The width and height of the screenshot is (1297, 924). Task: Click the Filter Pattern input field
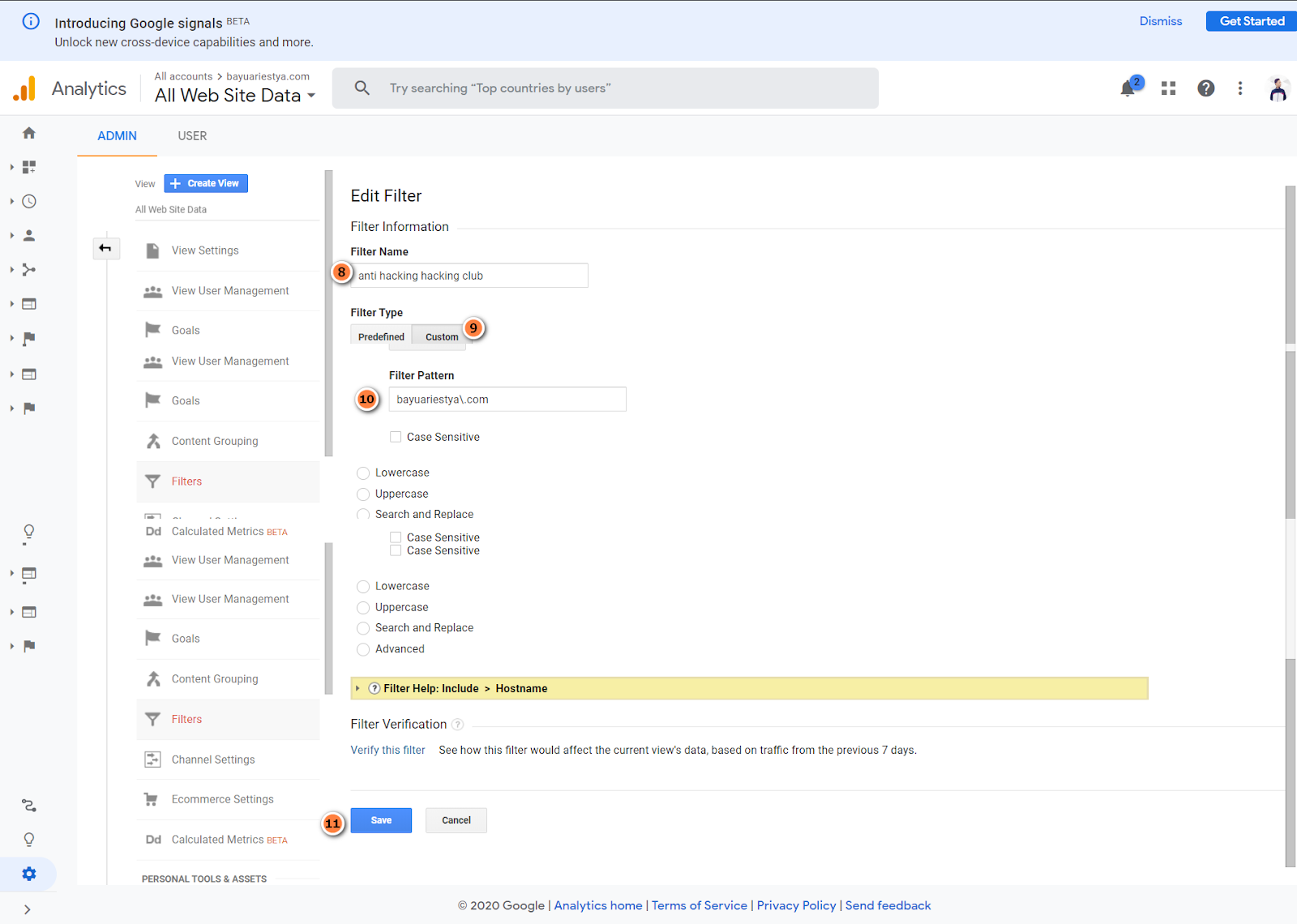(507, 400)
